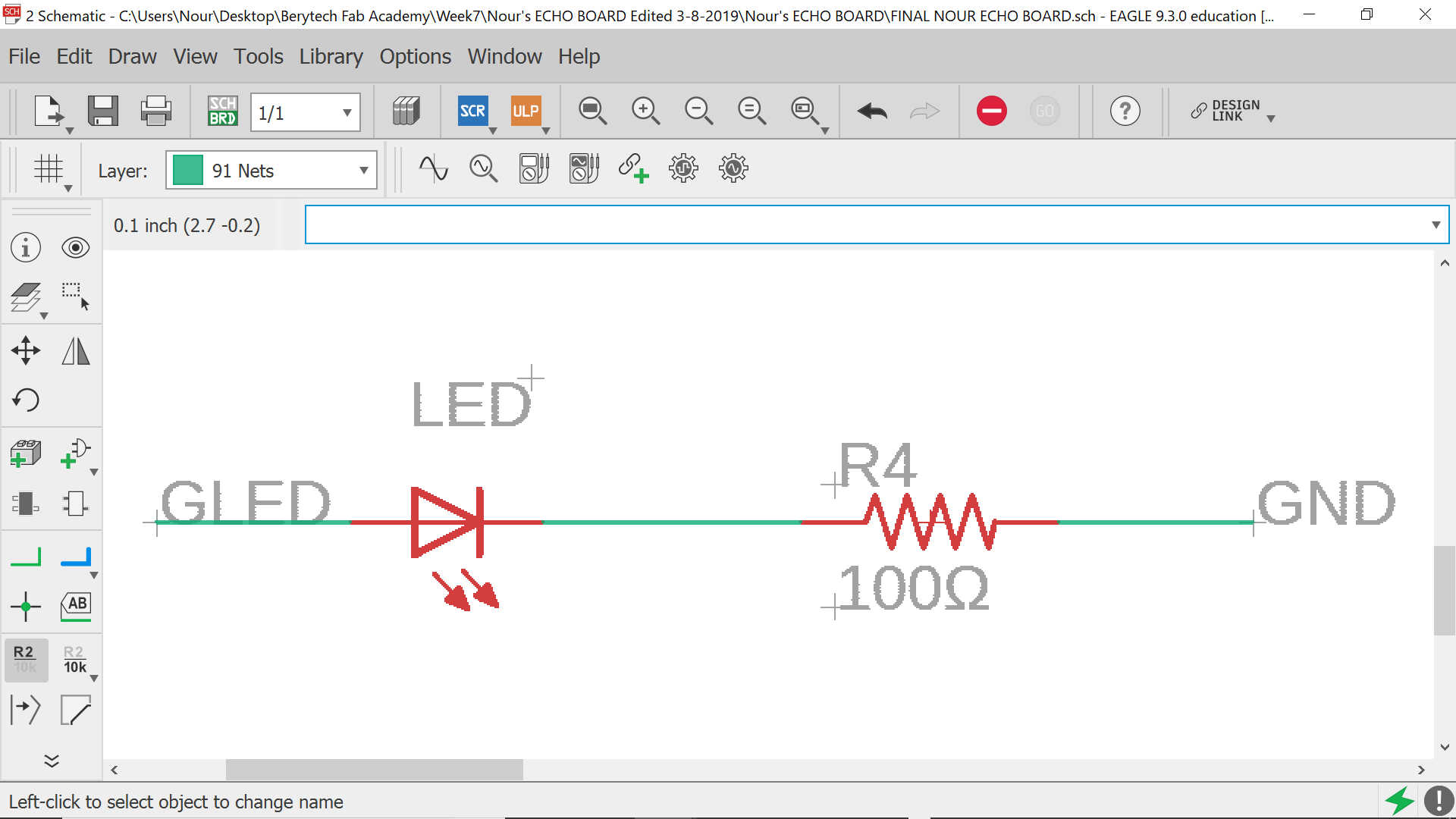
Task: Run a script with the SCR icon
Action: [472, 111]
